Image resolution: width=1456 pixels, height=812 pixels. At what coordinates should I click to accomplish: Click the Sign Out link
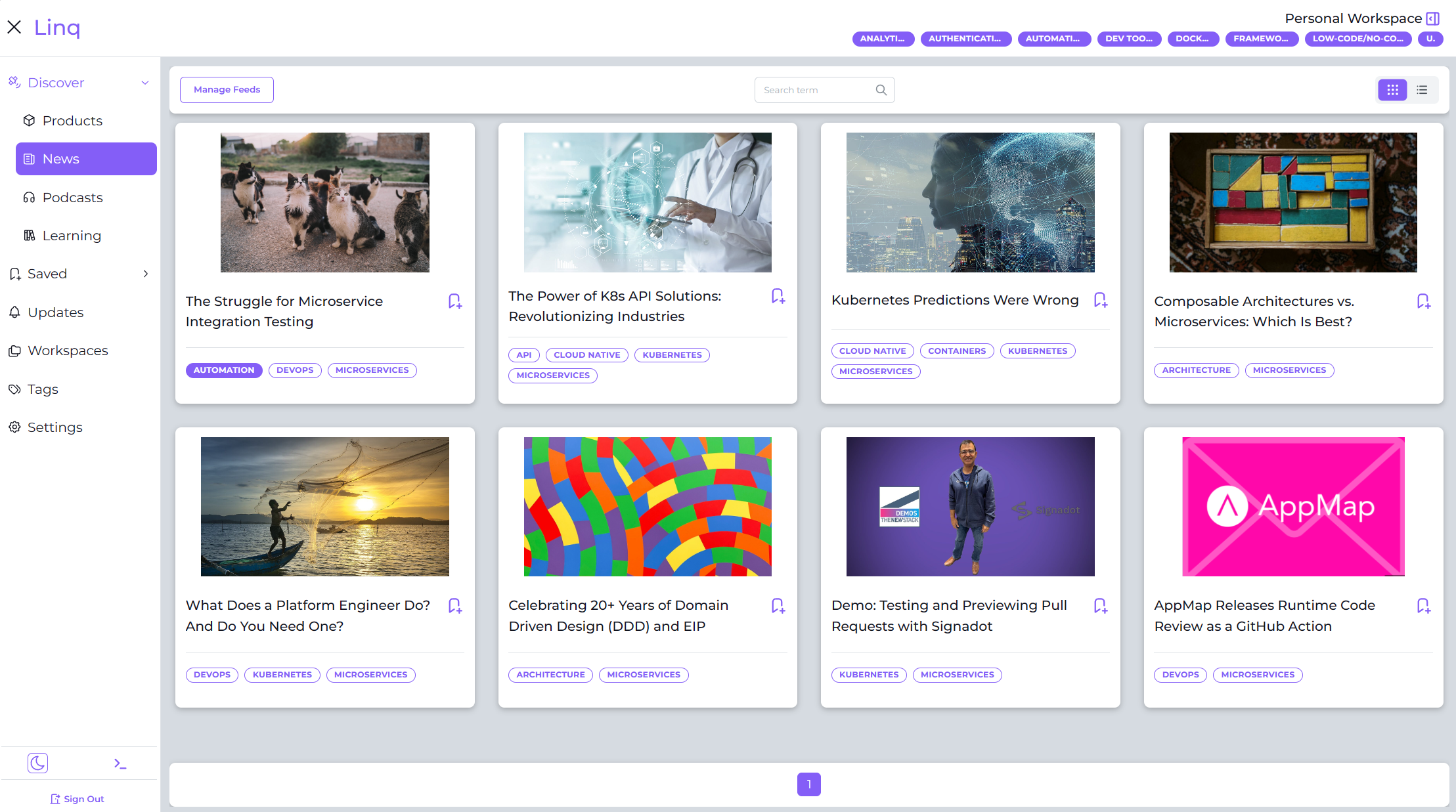point(77,798)
